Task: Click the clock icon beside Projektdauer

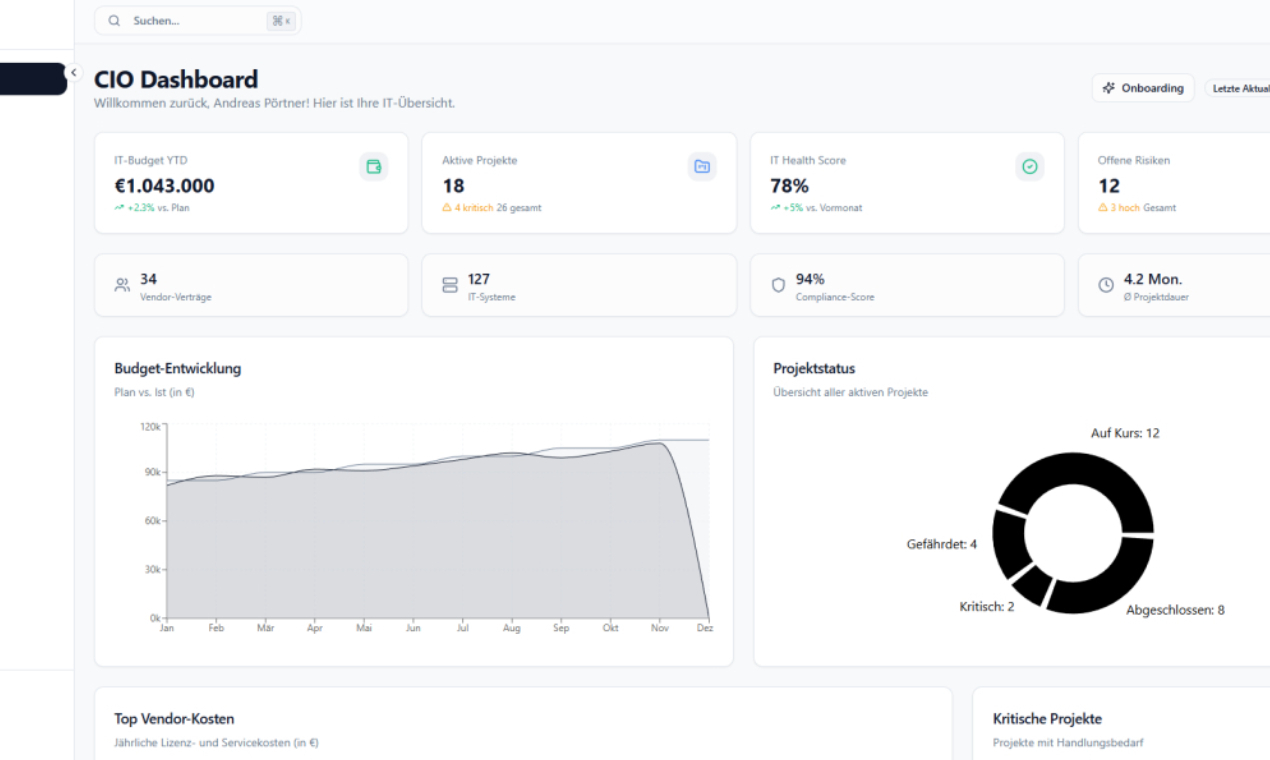Action: 1105,284
